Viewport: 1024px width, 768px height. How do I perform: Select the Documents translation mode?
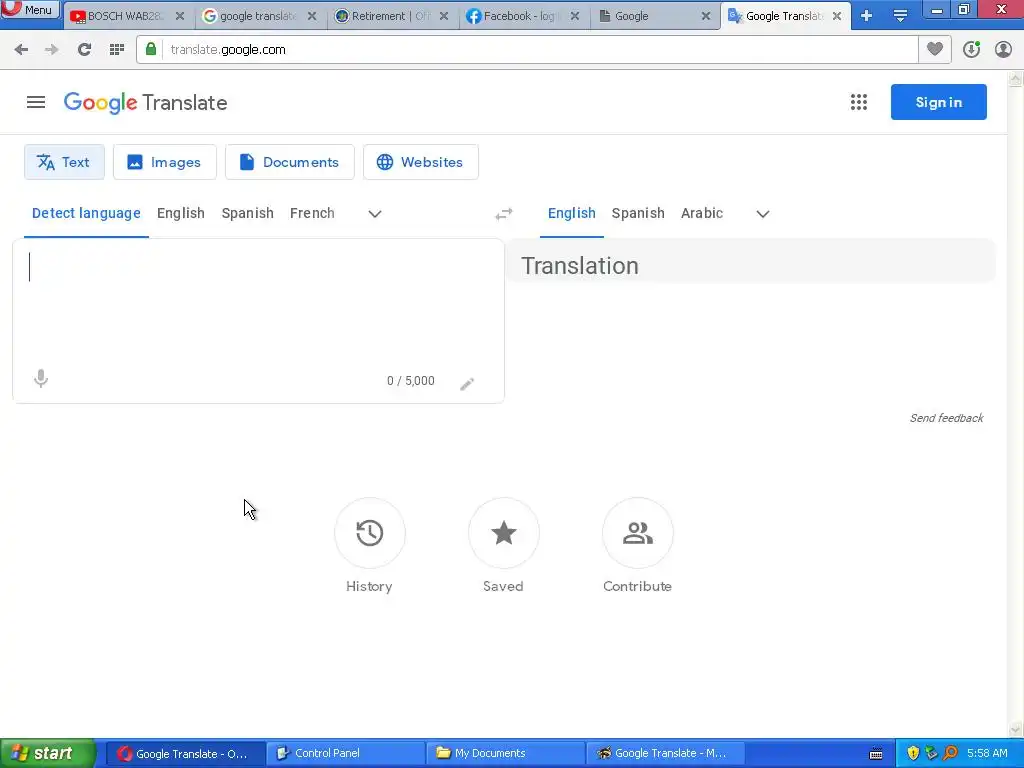[290, 162]
